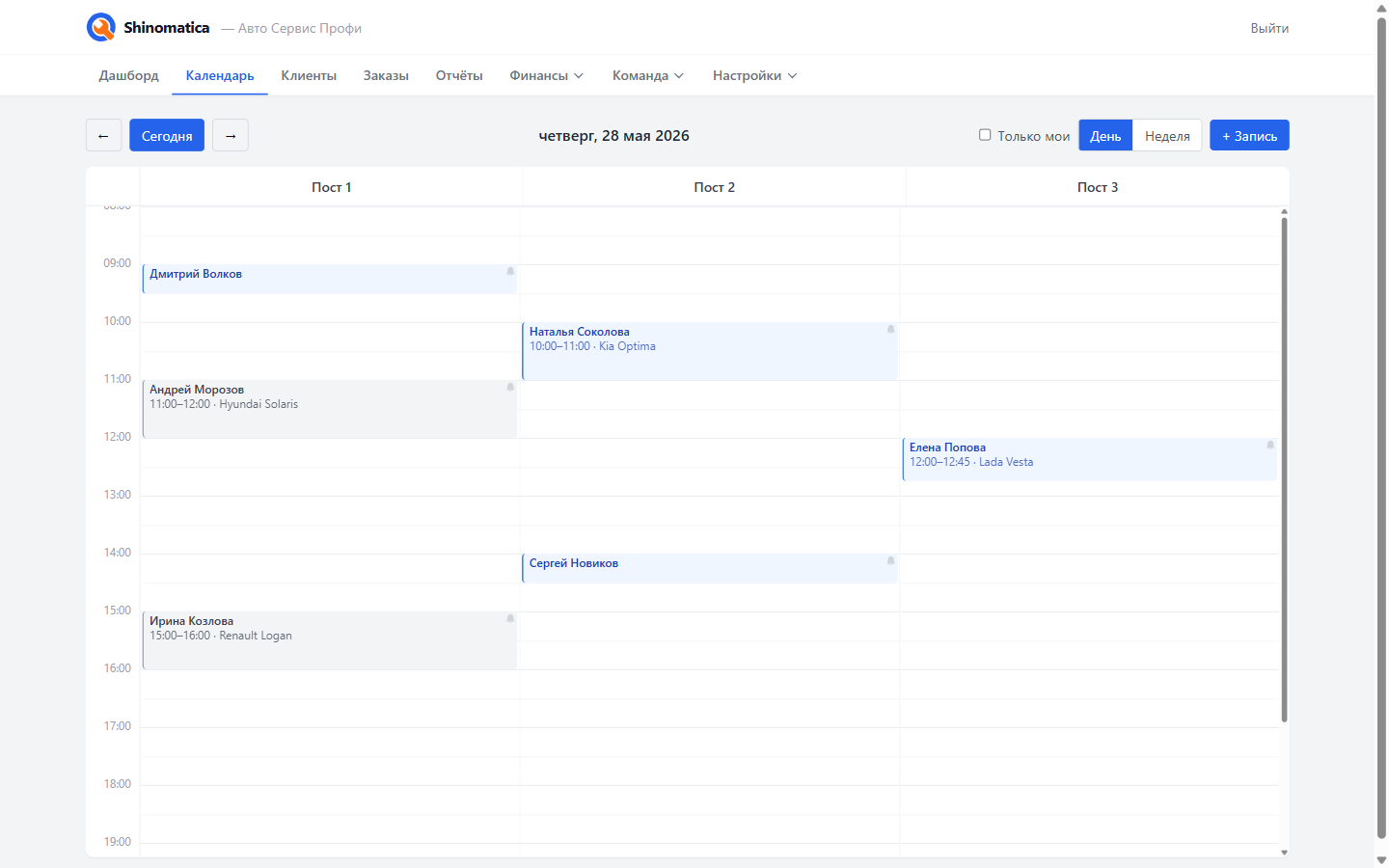Click the Пост 1 column header

(331, 187)
